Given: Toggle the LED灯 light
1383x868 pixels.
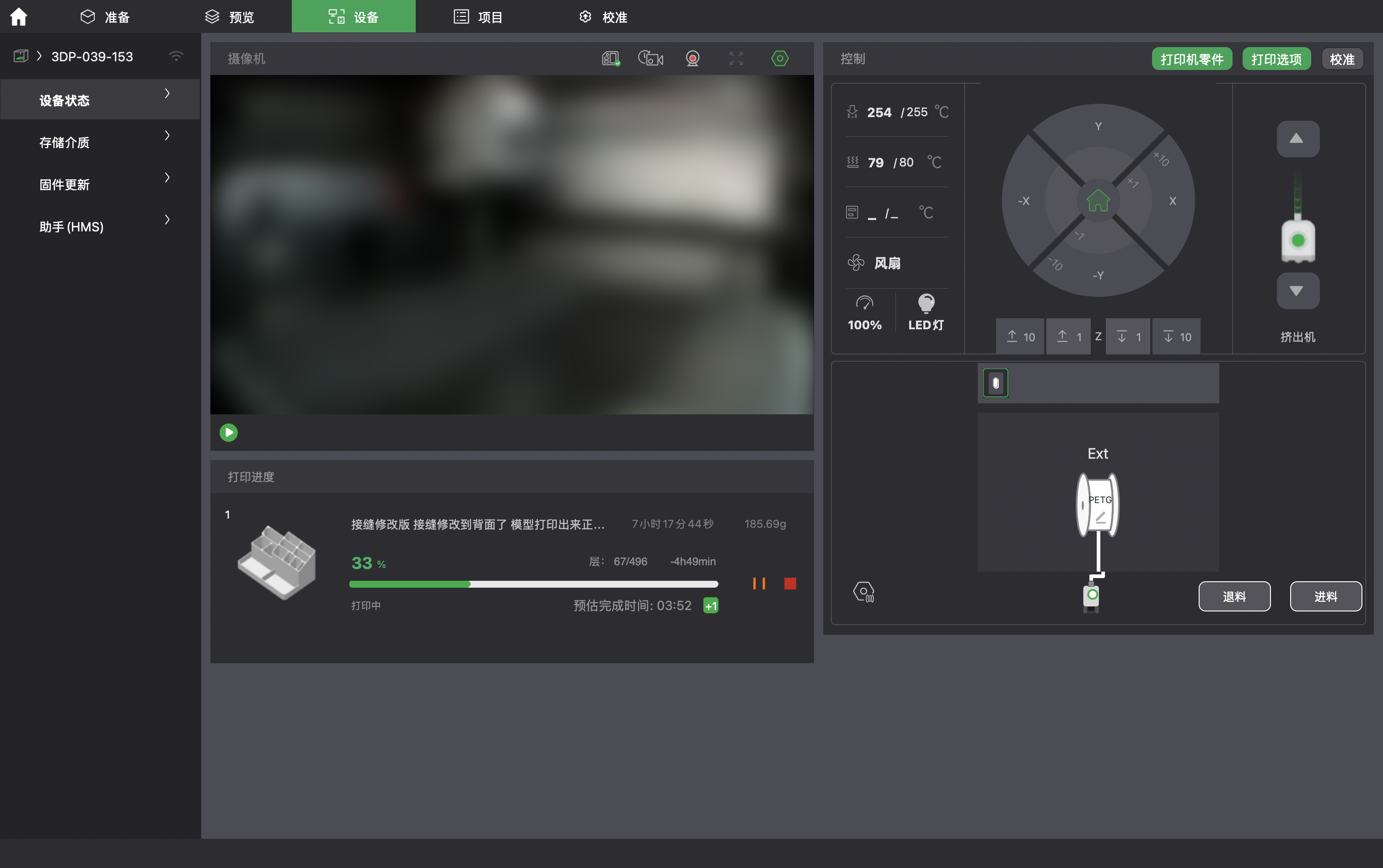Looking at the screenshot, I should [x=926, y=313].
